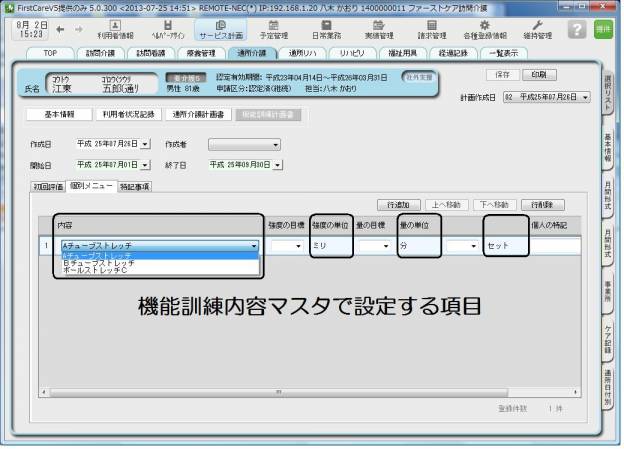Click the back arrow navigation icon
624x449 pixels.
coord(61,29)
